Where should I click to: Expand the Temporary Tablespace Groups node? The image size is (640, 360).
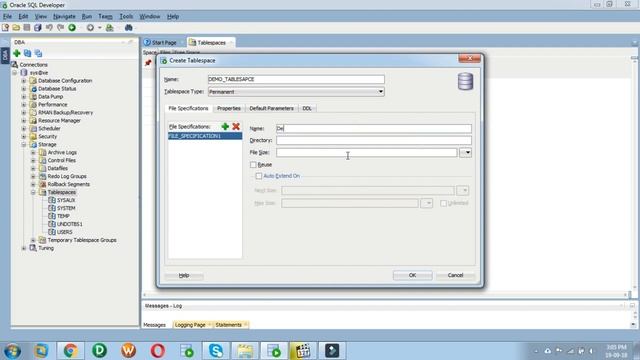tap(33, 240)
